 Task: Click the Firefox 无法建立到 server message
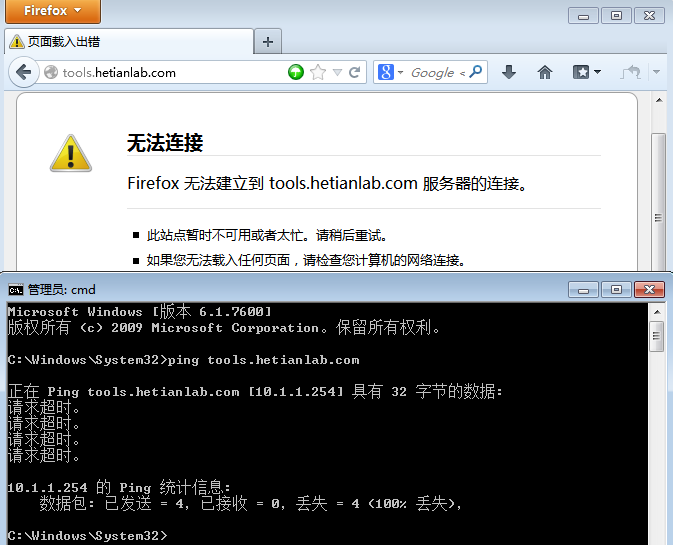tap(327, 184)
